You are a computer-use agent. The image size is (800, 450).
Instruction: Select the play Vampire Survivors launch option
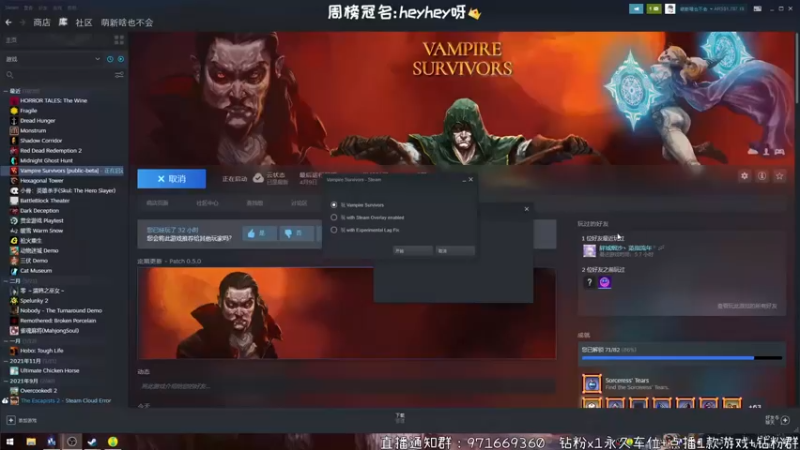coord(334,205)
